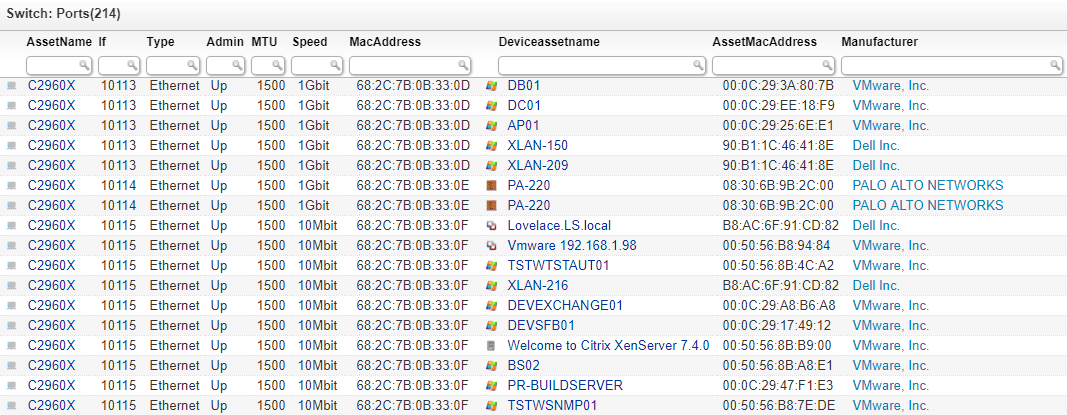The height and width of the screenshot is (415, 1067).
Task: Sort by the Deviceassetname column header
Action: click(x=549, y=42)
